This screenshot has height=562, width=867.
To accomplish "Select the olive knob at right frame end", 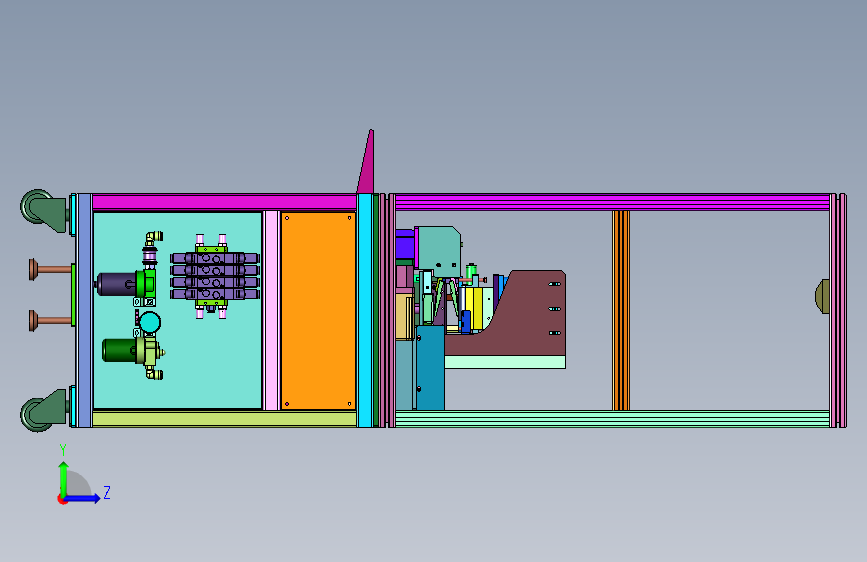I will click(x=823, y=296).
